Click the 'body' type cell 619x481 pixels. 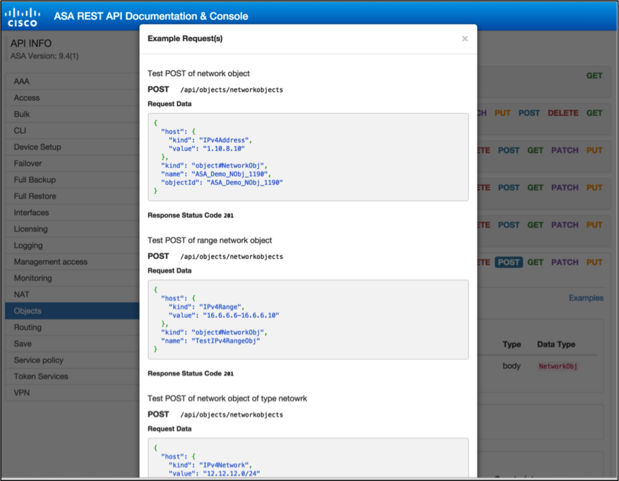(511, 366)
